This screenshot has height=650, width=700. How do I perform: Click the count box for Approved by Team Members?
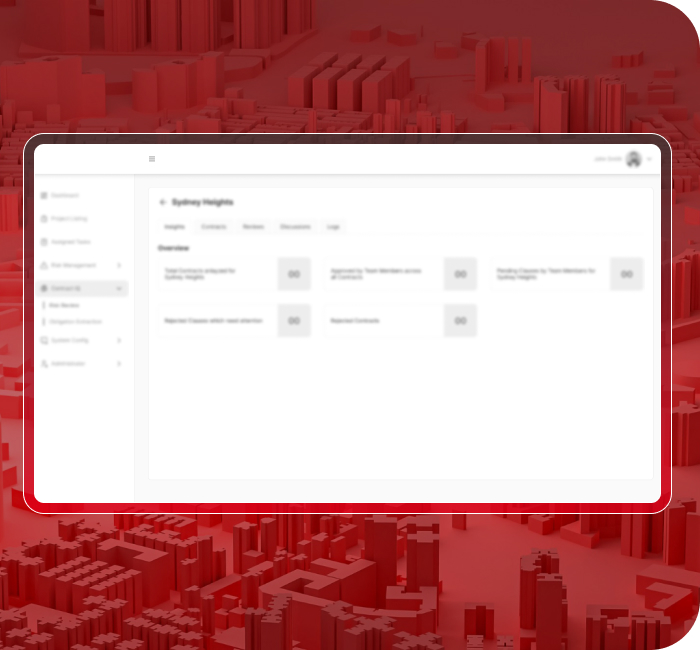pyautogui.click(x=460, y=274)
